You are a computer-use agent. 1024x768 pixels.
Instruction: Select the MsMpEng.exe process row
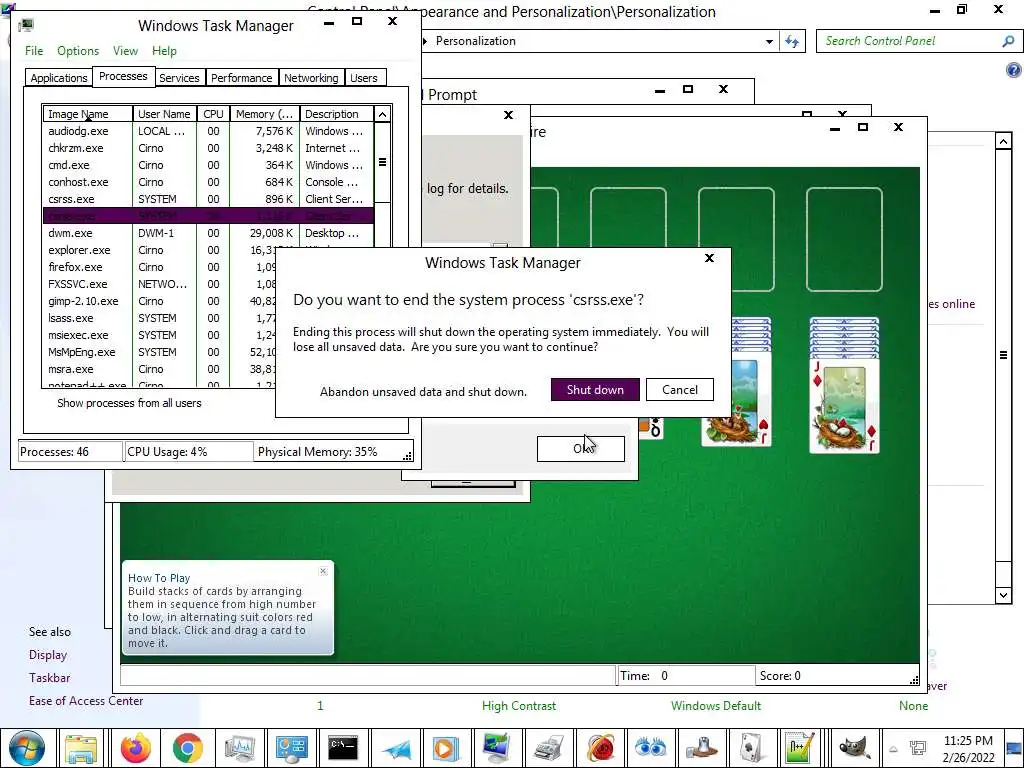[159, 352]
